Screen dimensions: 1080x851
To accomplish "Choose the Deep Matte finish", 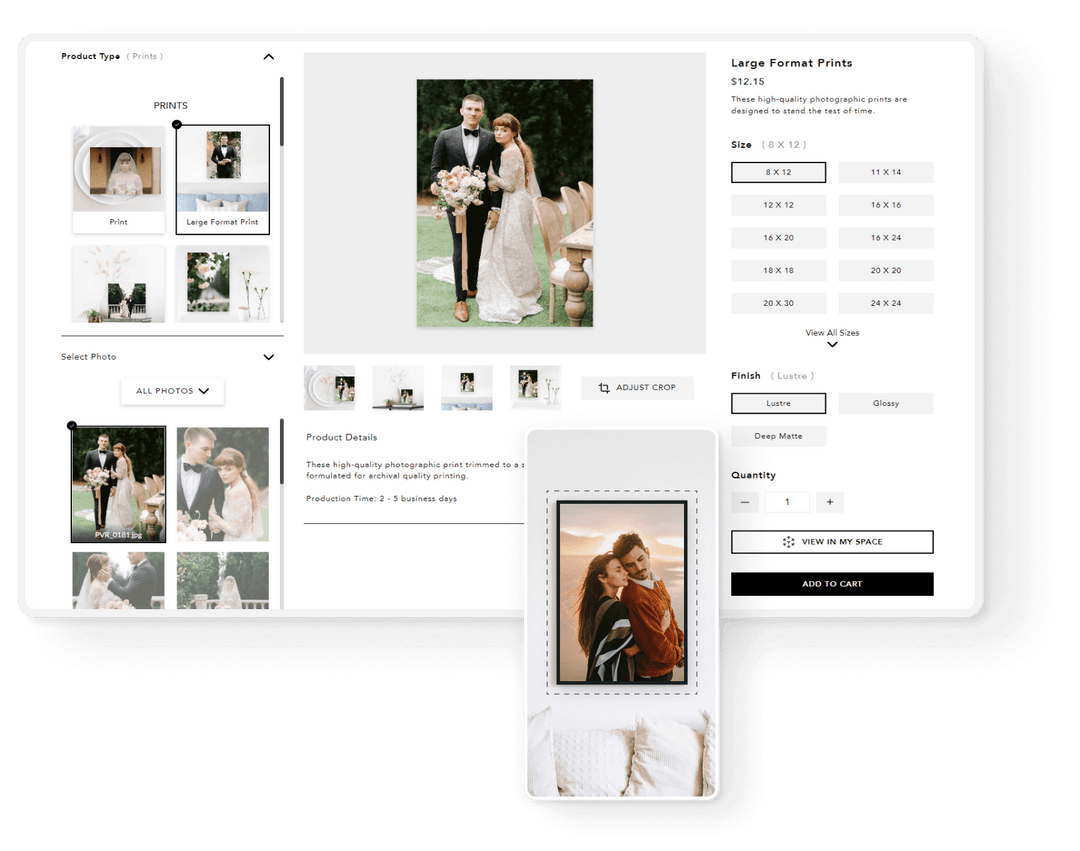I will (778, 436).
